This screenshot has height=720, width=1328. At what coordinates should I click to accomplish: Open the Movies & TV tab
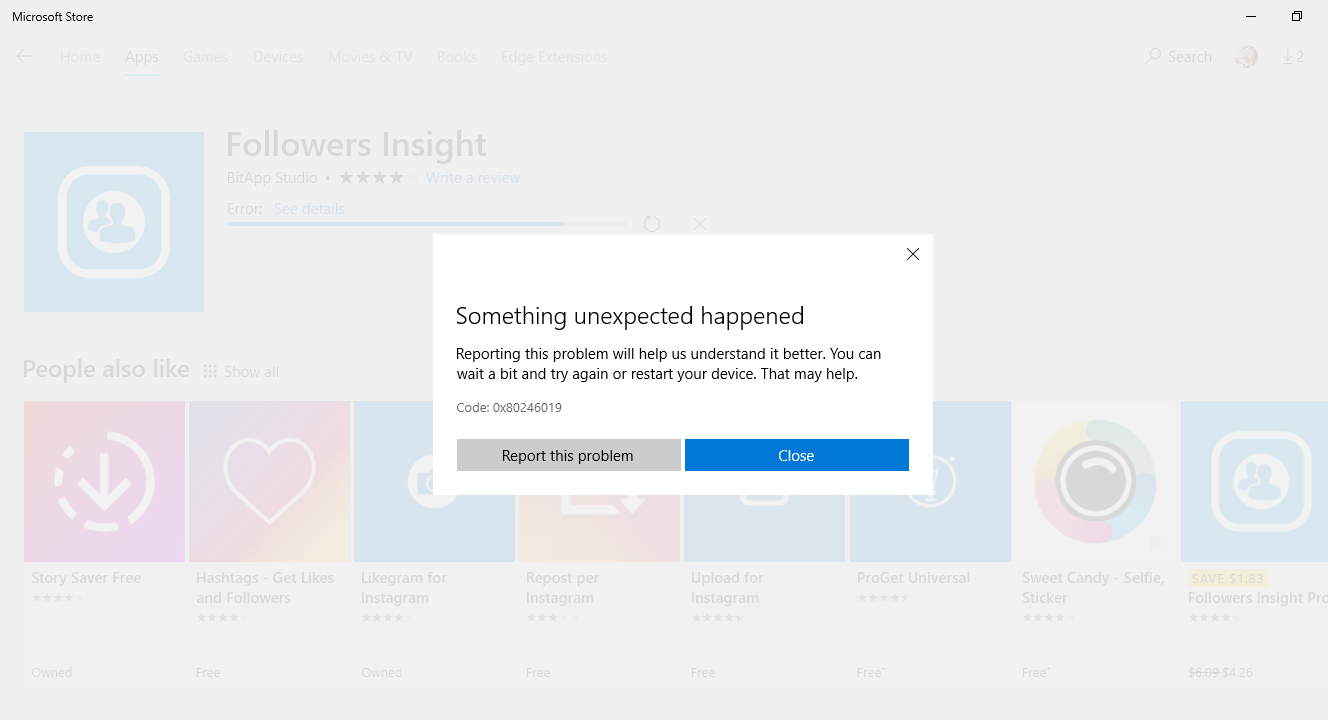pos(370,57)
